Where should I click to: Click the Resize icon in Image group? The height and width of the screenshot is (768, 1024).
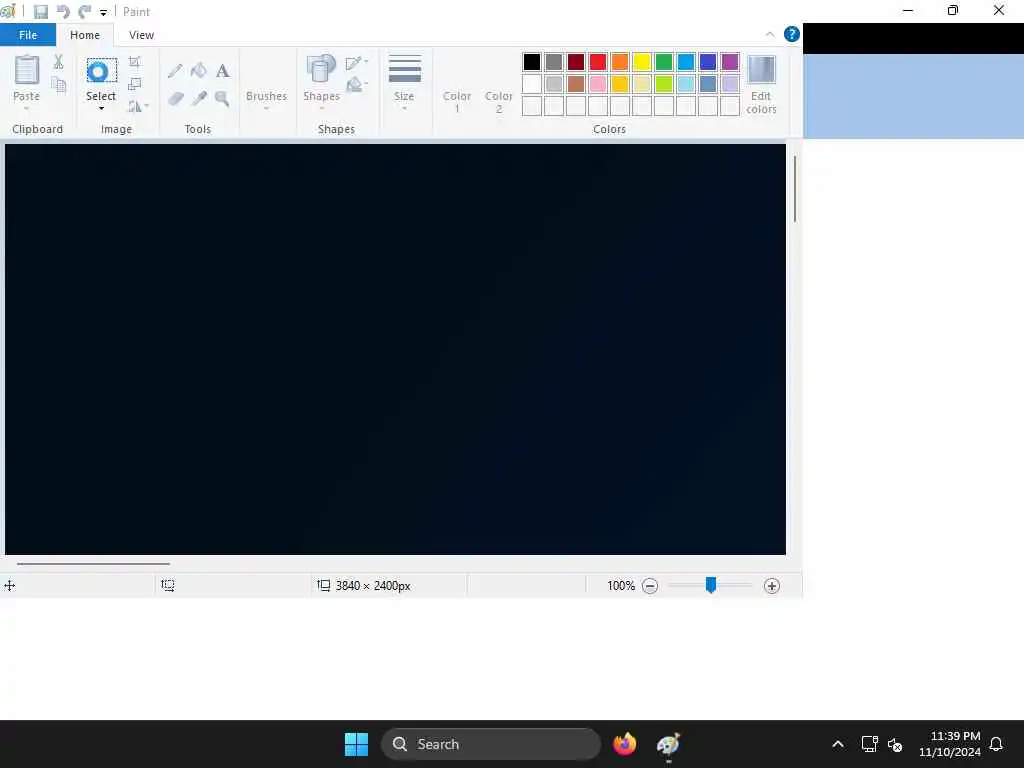[x=135, y=84]
